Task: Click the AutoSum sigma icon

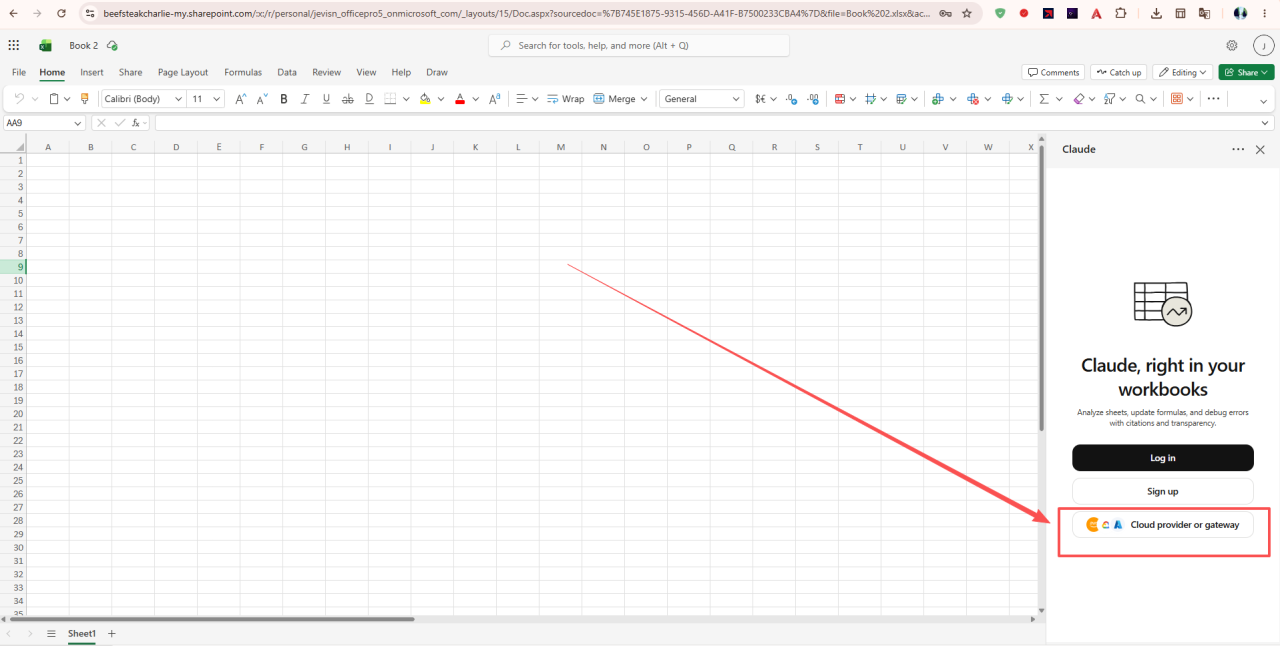Action: (1044, 99)
